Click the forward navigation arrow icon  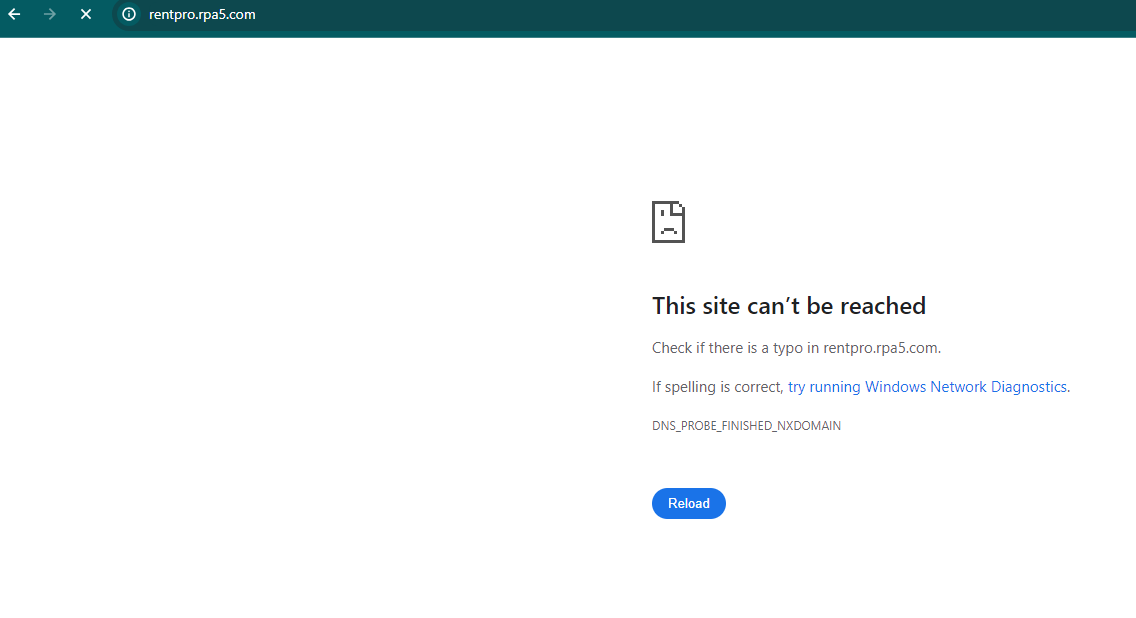coord(49,14)
